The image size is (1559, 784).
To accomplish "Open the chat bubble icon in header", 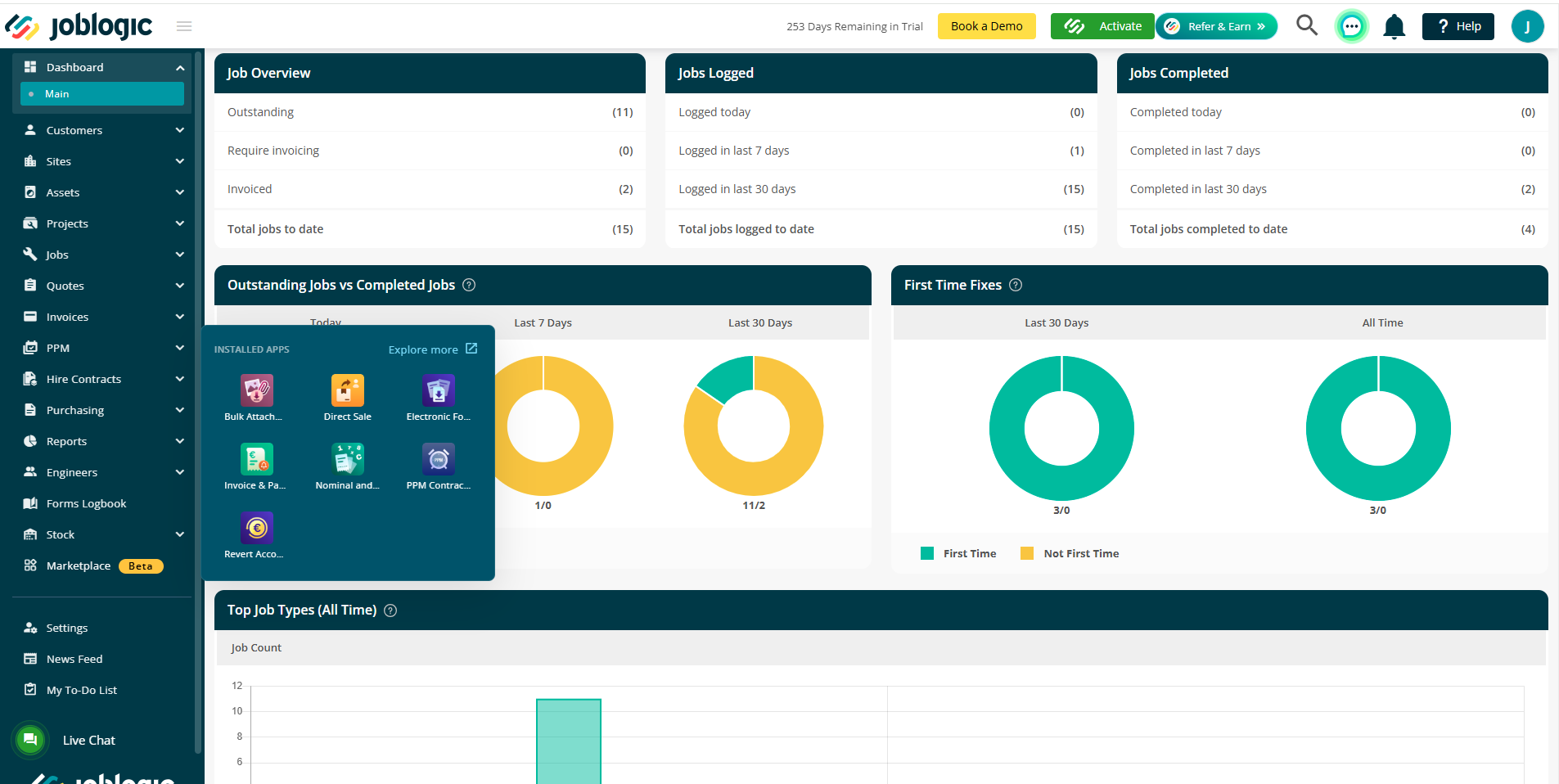I will coord(1351,26).
